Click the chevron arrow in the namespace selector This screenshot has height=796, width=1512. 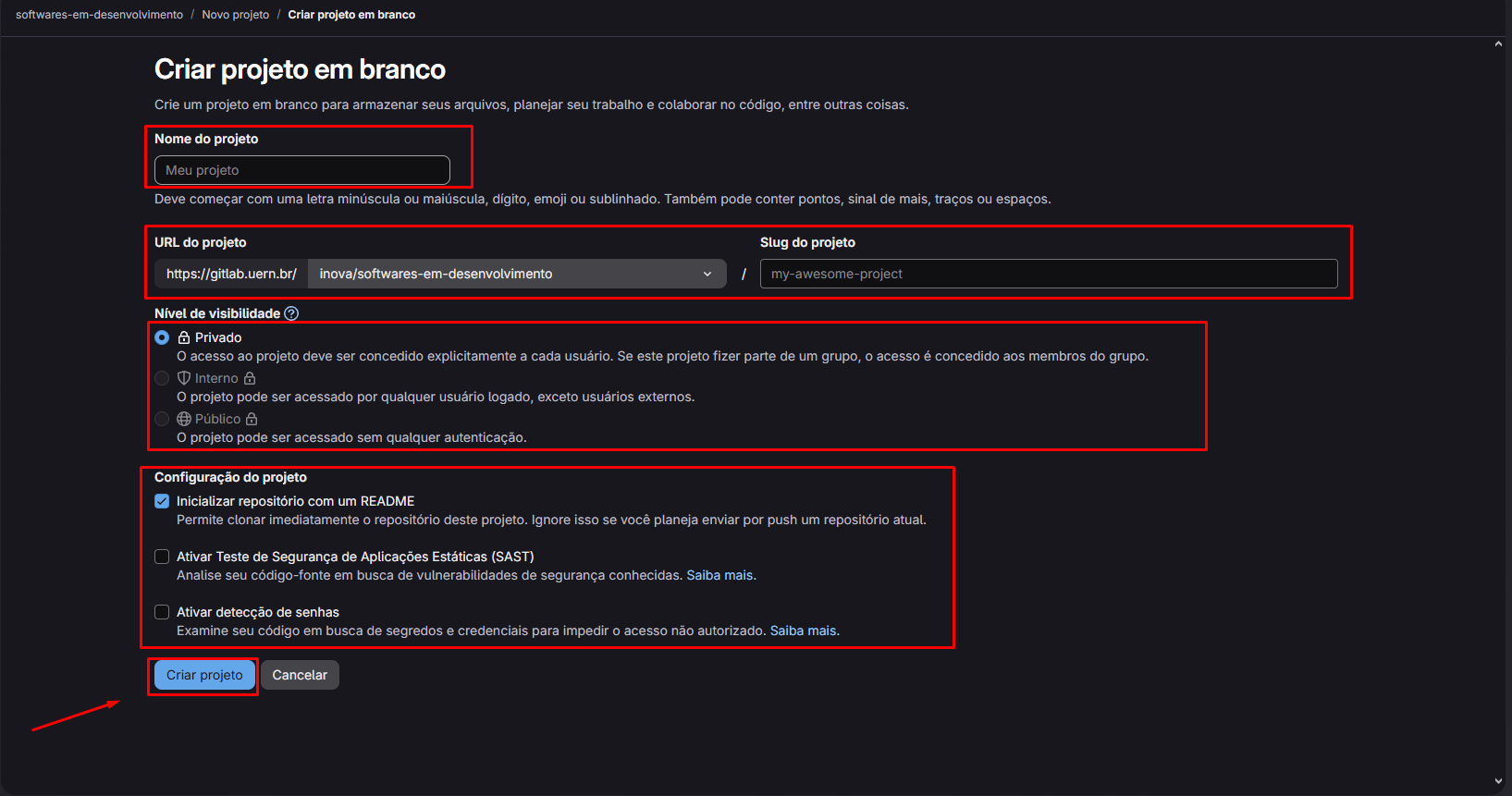pyautogui.click(x=707, y=274)
